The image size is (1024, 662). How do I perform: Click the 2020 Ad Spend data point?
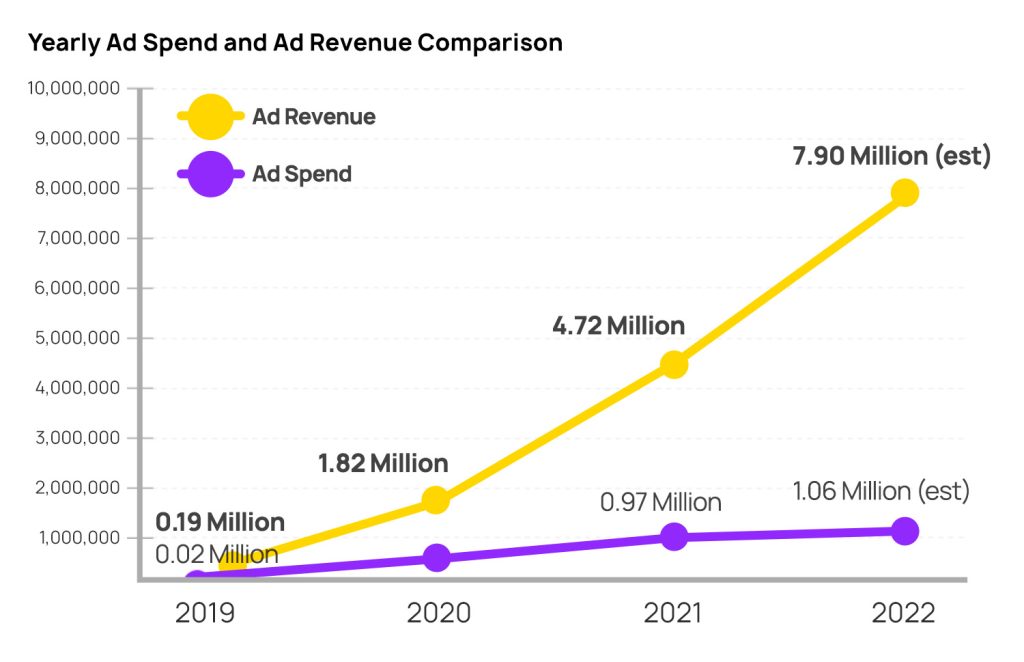436,558
